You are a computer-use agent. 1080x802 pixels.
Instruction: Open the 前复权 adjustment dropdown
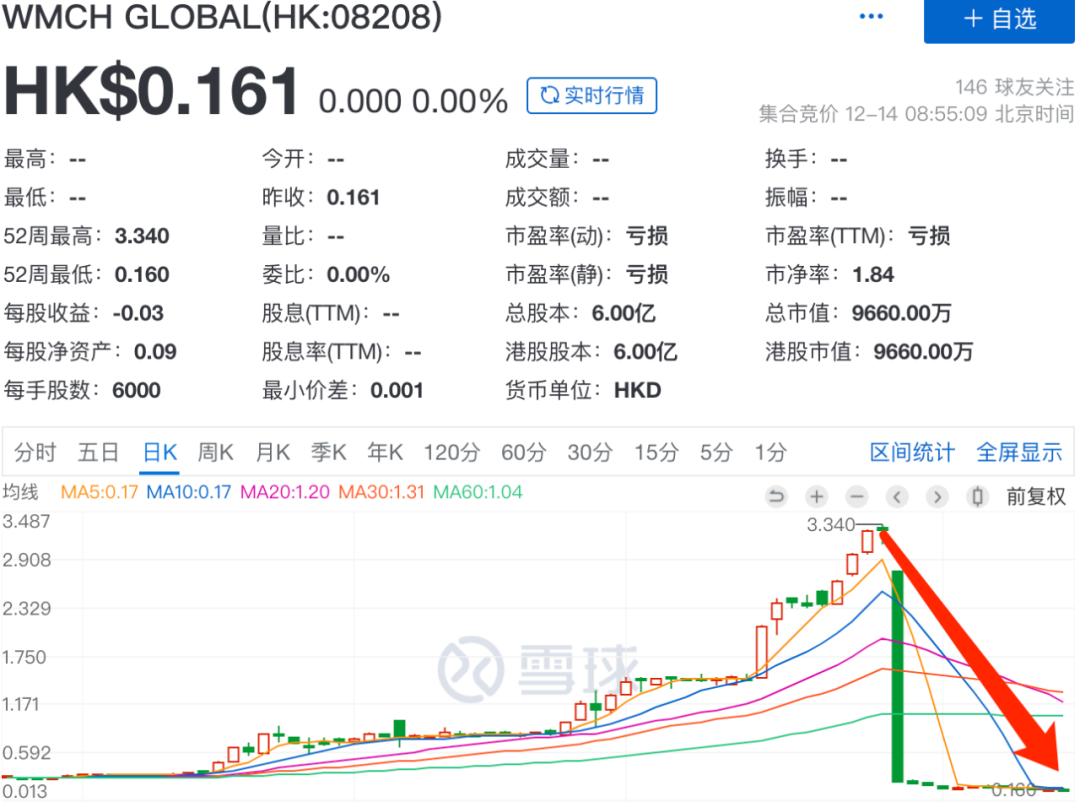pos(1036,496)
